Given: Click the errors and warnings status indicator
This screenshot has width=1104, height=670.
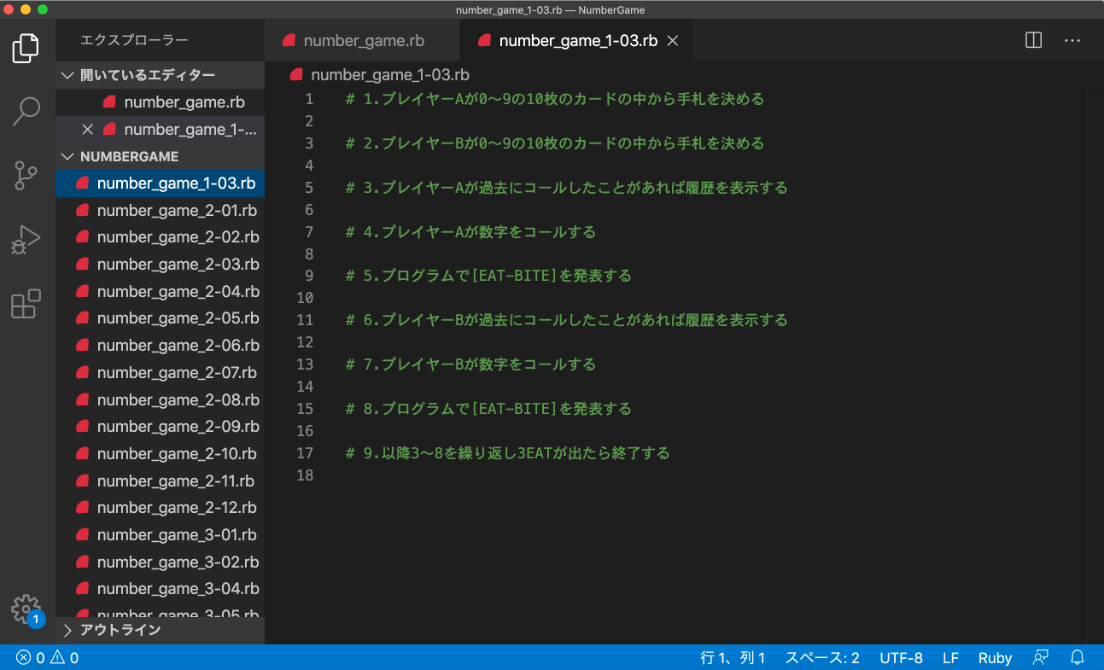Looking at the screenshot, I should coord(47,657).
